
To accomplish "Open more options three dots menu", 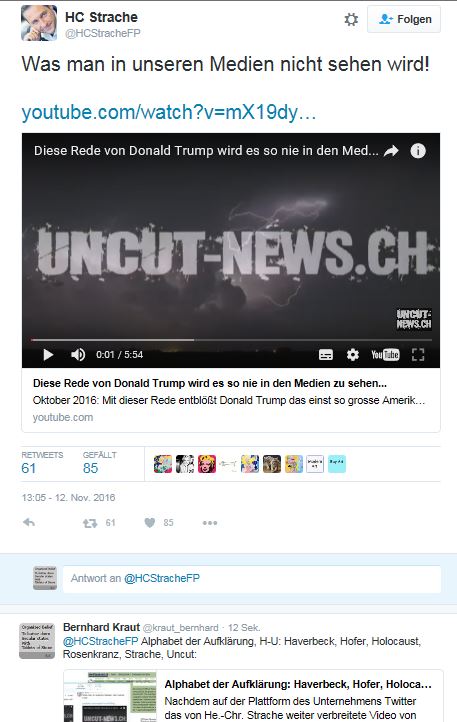I will [x=210, y=523].
